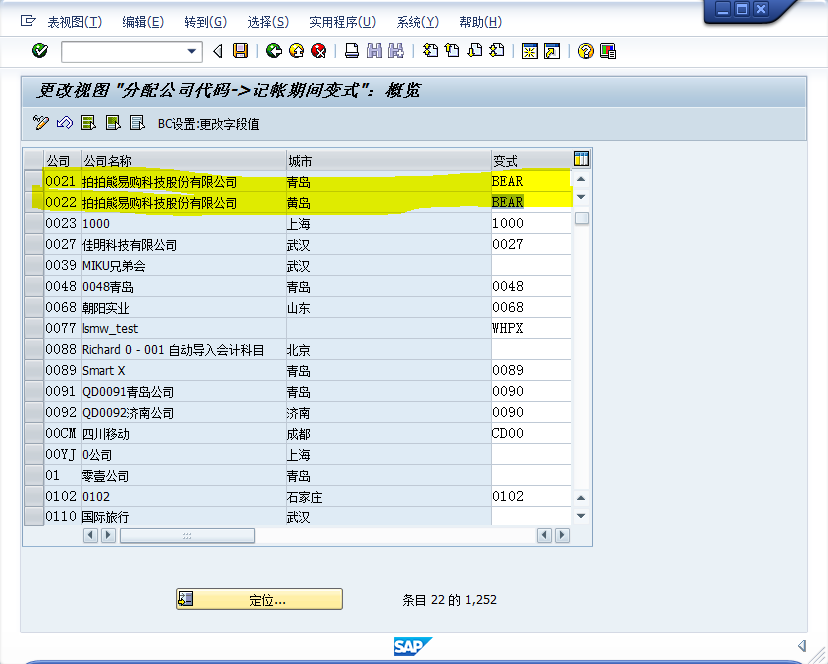Select the row for company 0027
This screenshot has height=664, width=828.
(x=34, y=244)
